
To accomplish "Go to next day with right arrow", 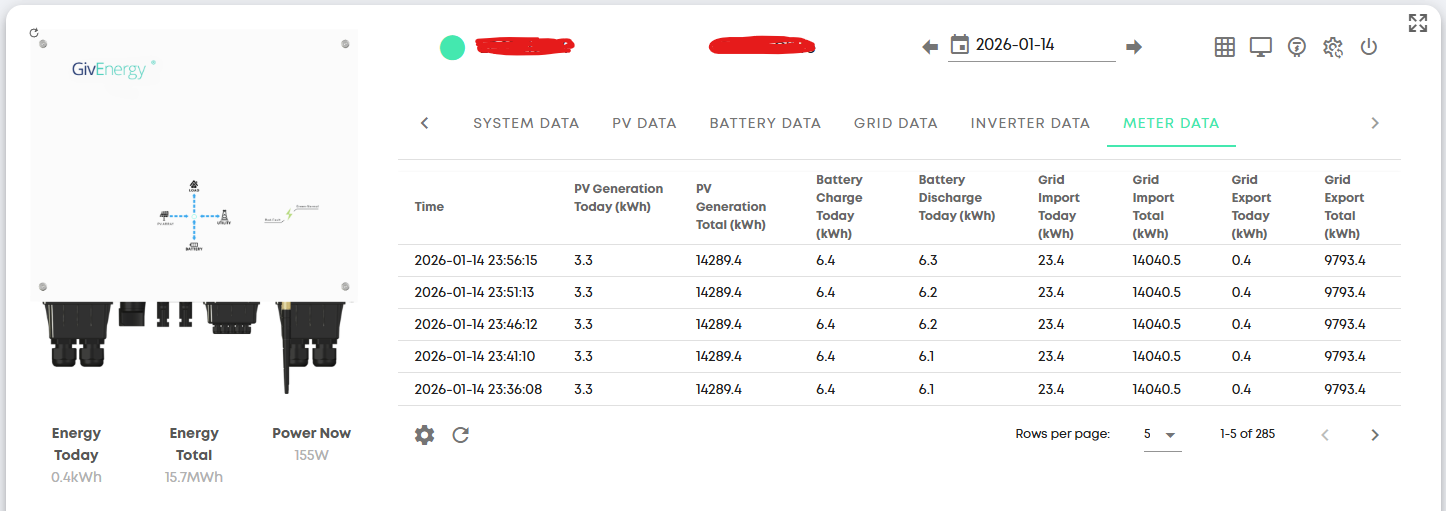I will tap(1133, 47).
